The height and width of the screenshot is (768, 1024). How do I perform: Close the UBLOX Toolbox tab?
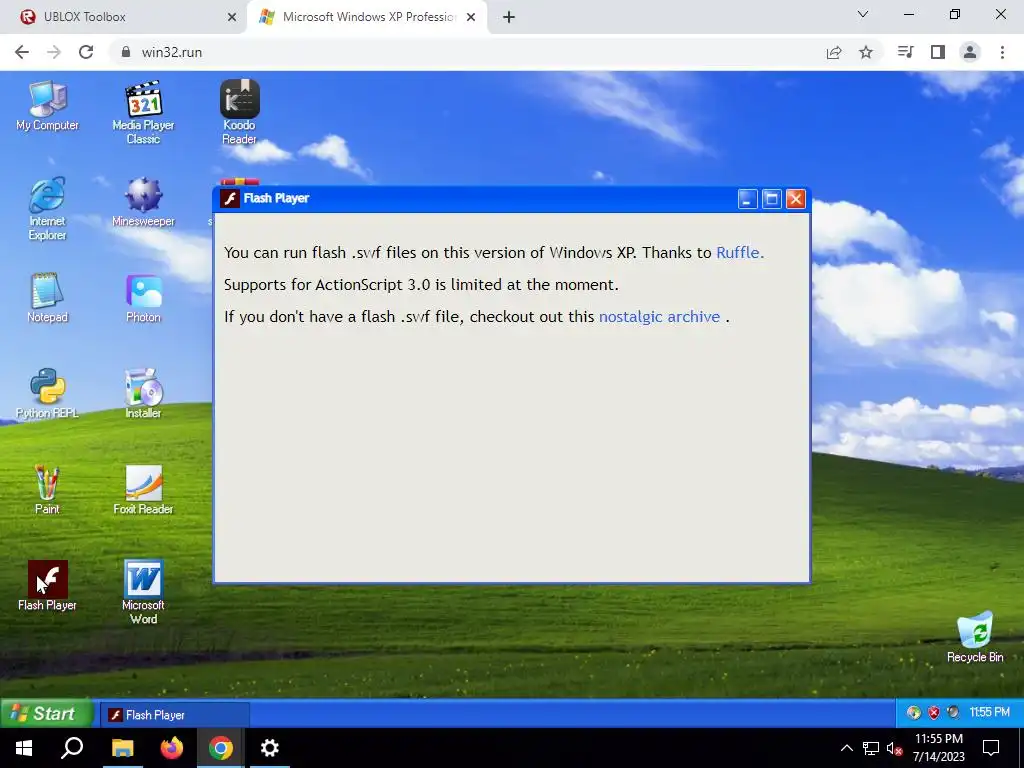(232, 17)
